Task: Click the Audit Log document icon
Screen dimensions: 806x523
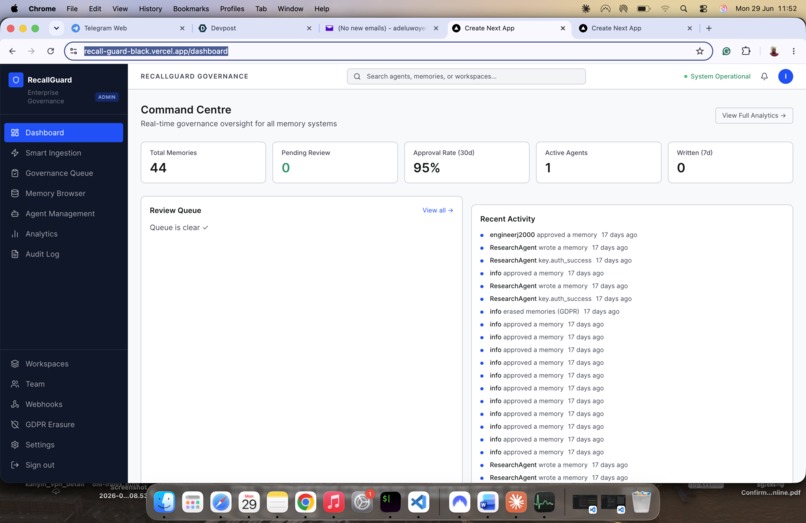Action: pos(15,254)
